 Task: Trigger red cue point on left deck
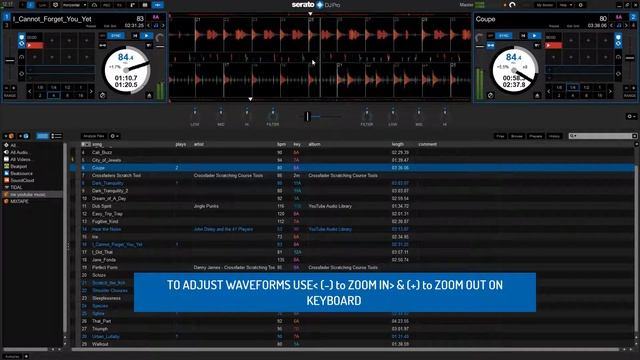(x=35, y=45)
